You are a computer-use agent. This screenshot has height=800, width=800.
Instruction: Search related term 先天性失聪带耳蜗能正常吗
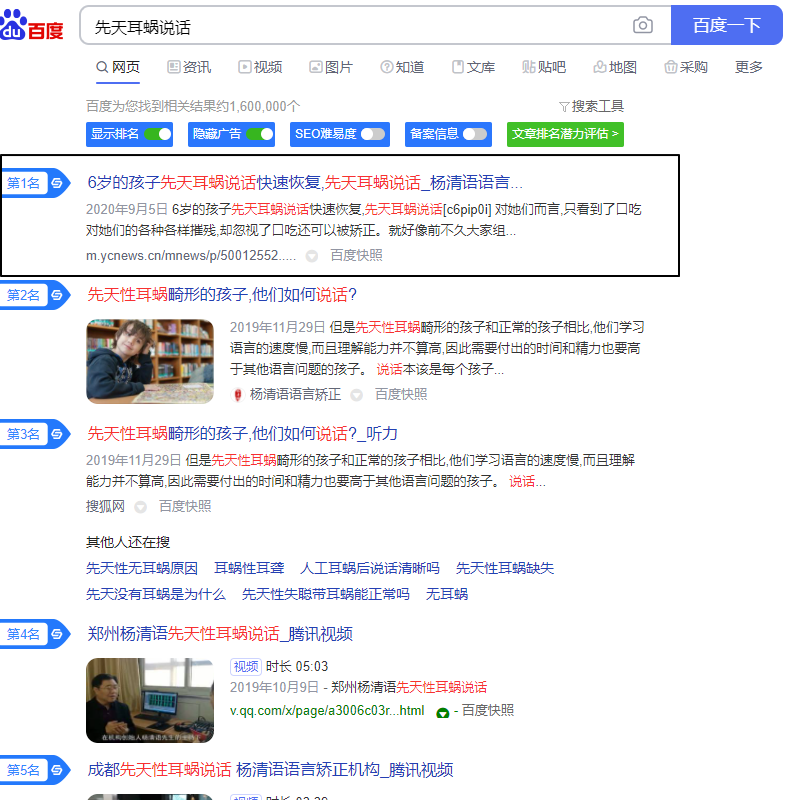[326, 594]
